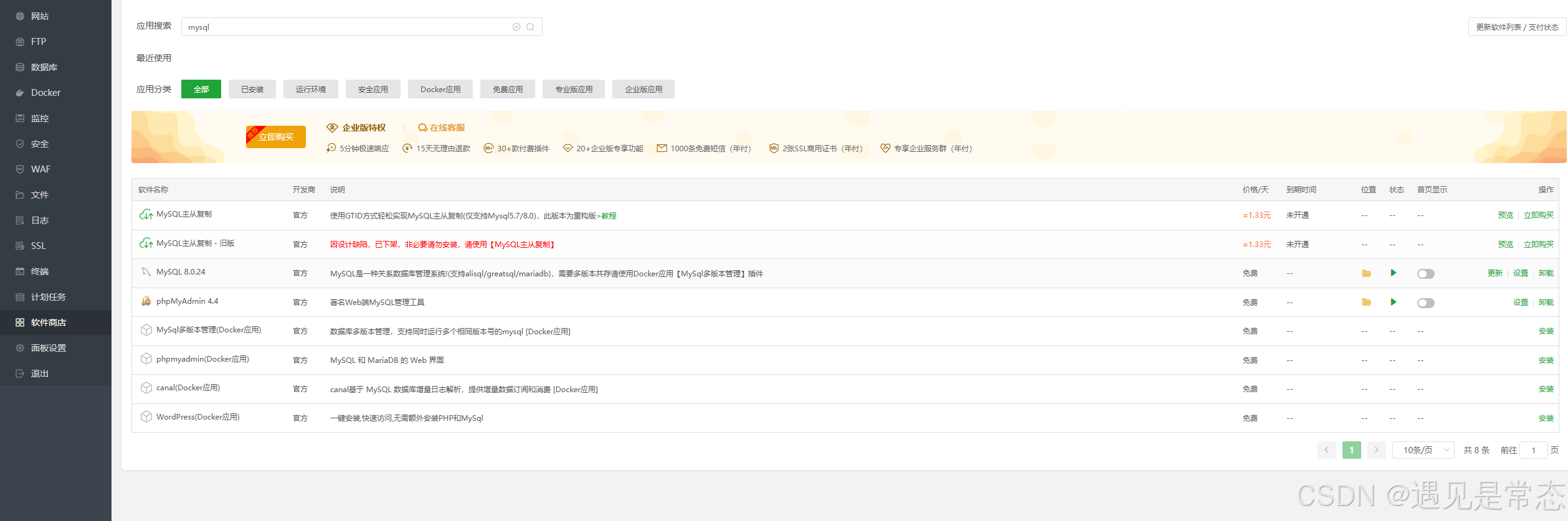Select the Docker应用 category tab

click(440, 89)
